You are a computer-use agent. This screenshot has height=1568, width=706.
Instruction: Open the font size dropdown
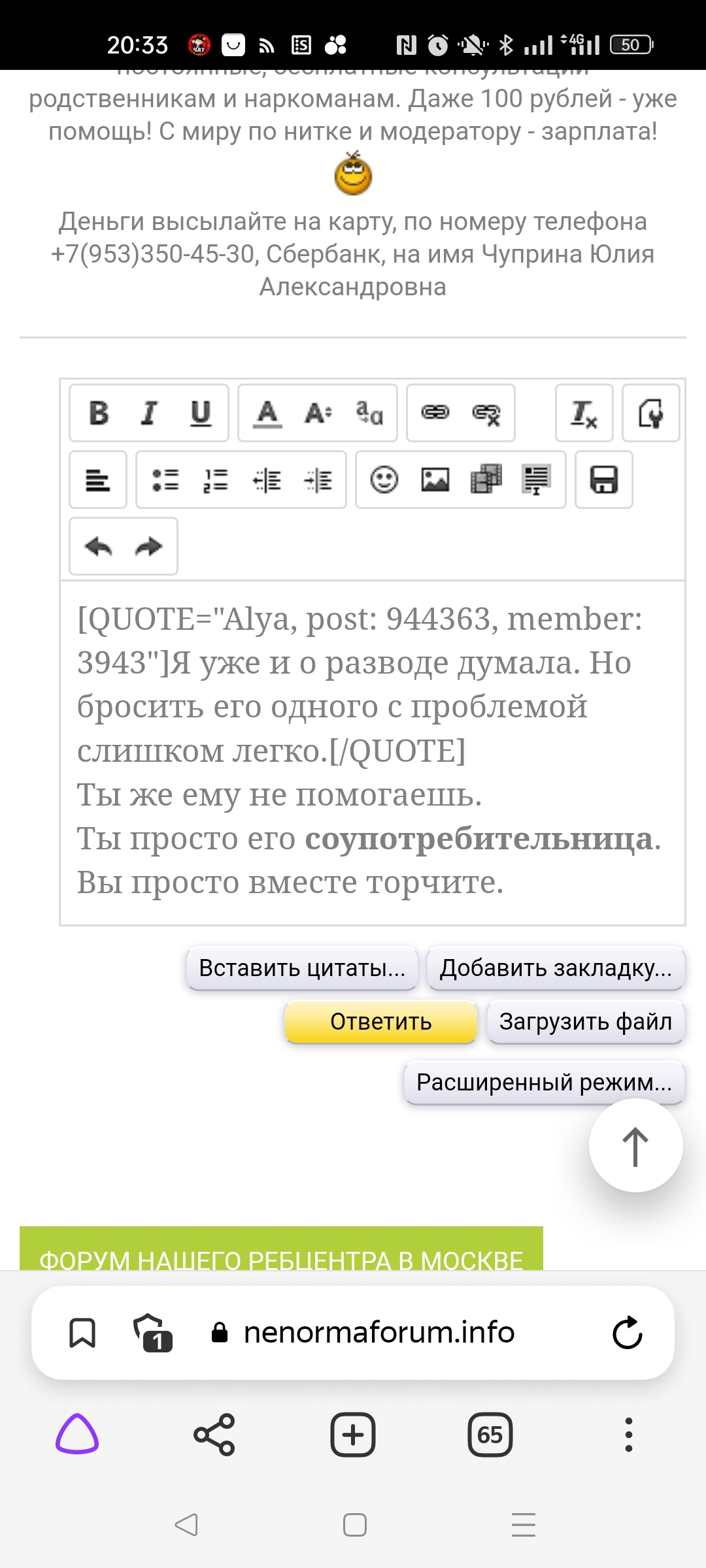click(318, 414)
